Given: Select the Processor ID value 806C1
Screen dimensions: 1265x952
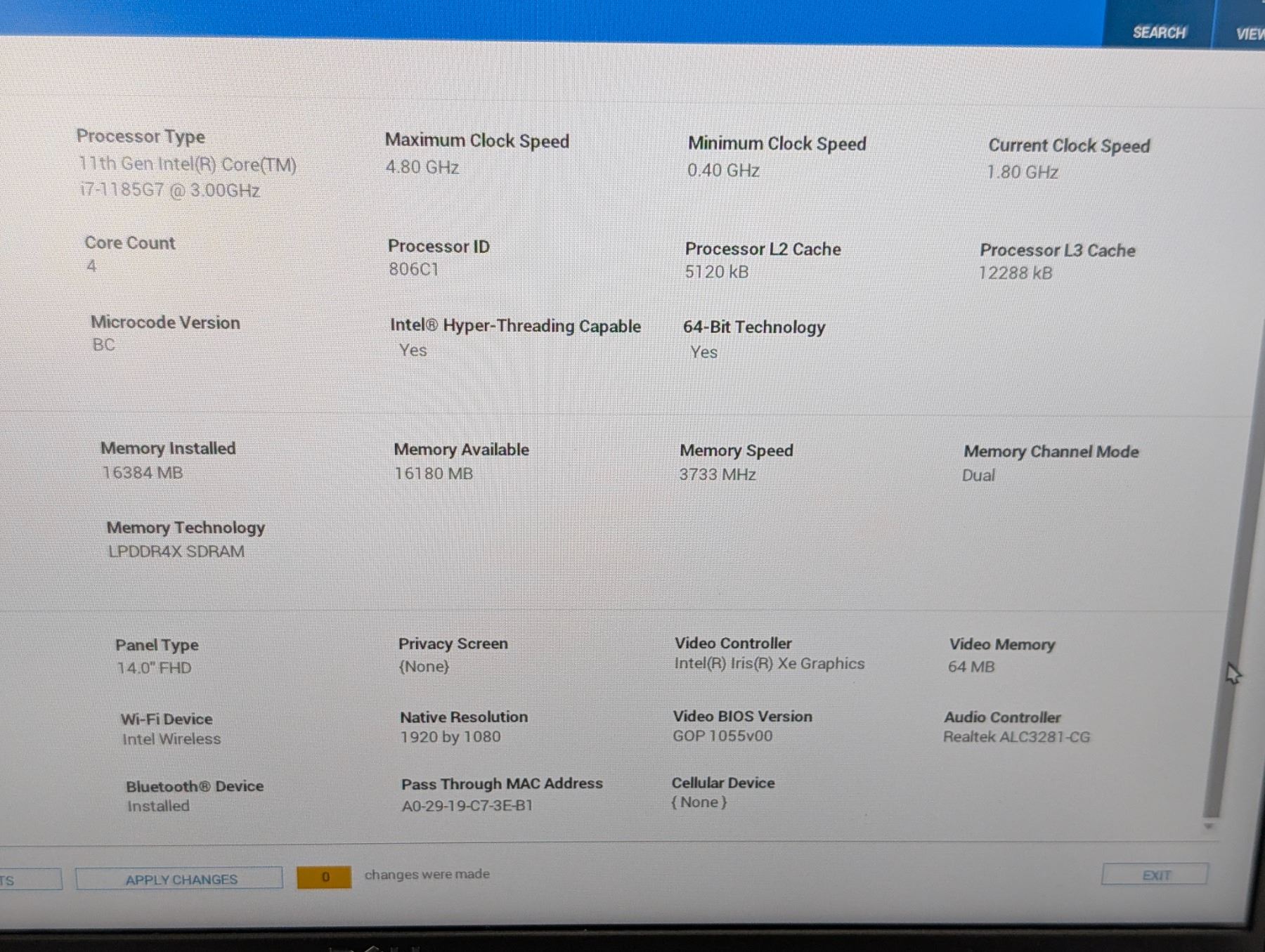Looking at the screenshot, I should tap(413, 269).
